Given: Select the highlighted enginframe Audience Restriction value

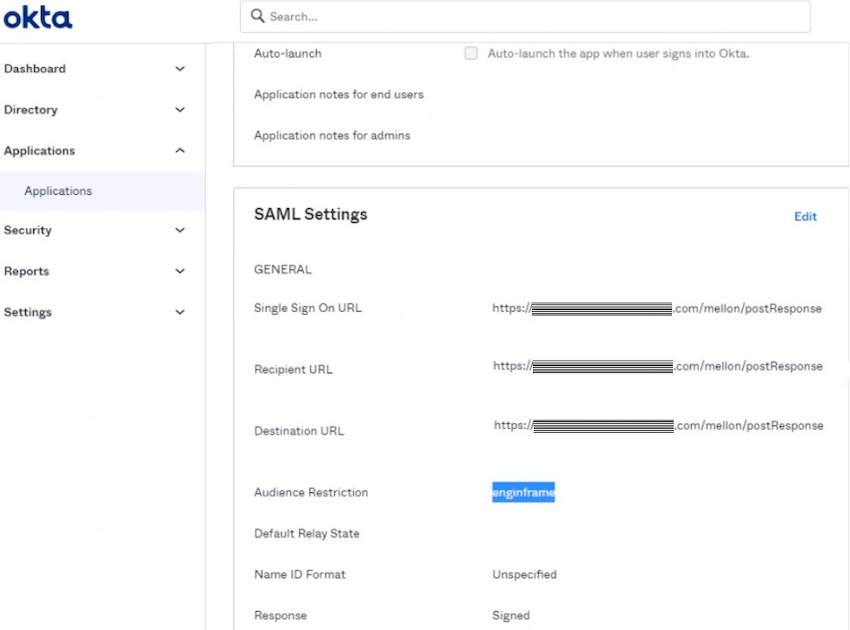Looking at the screenshot, I should pyautogui.click(x=523, y=492).
